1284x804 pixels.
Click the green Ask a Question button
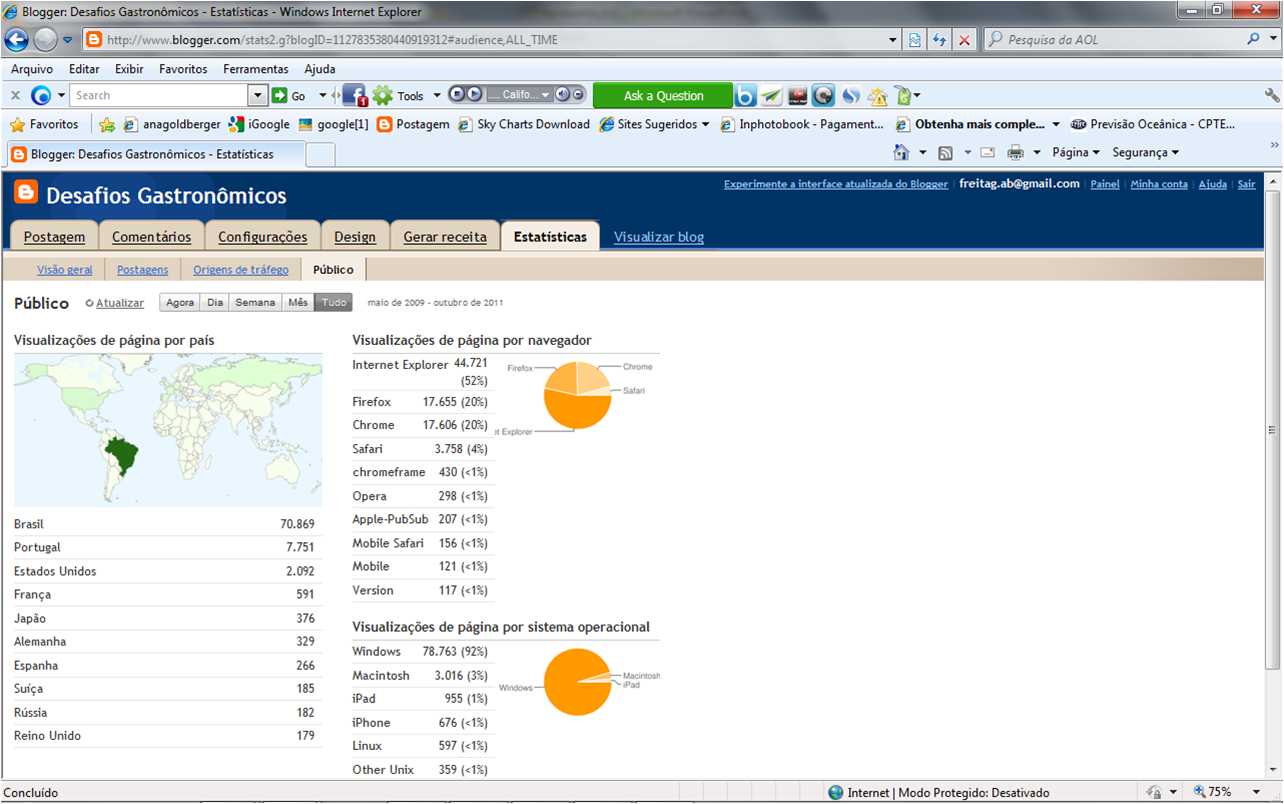(663, 96)
